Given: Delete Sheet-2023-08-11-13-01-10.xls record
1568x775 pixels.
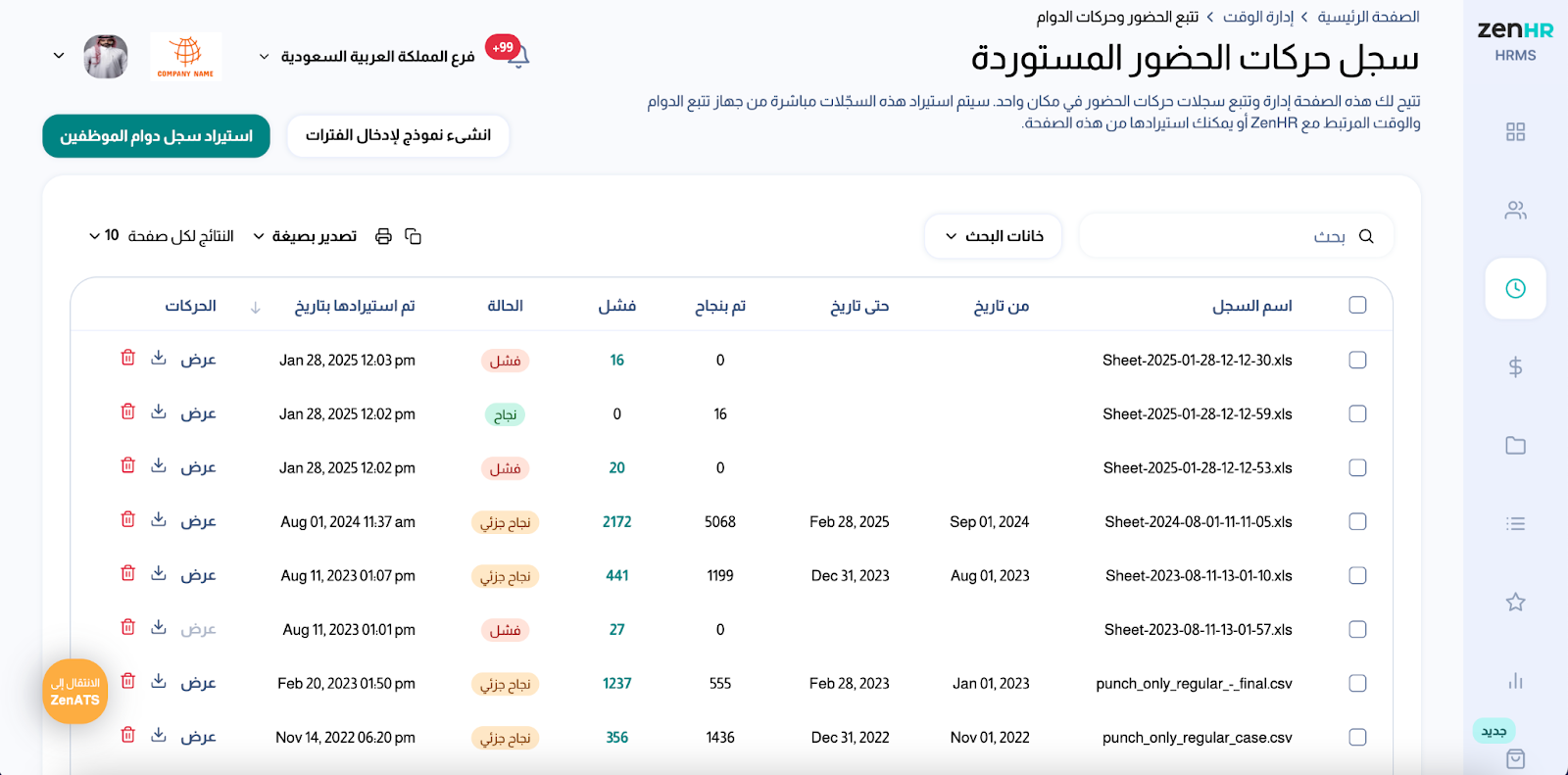Looking at the screenshot, I should coord(127,573).
